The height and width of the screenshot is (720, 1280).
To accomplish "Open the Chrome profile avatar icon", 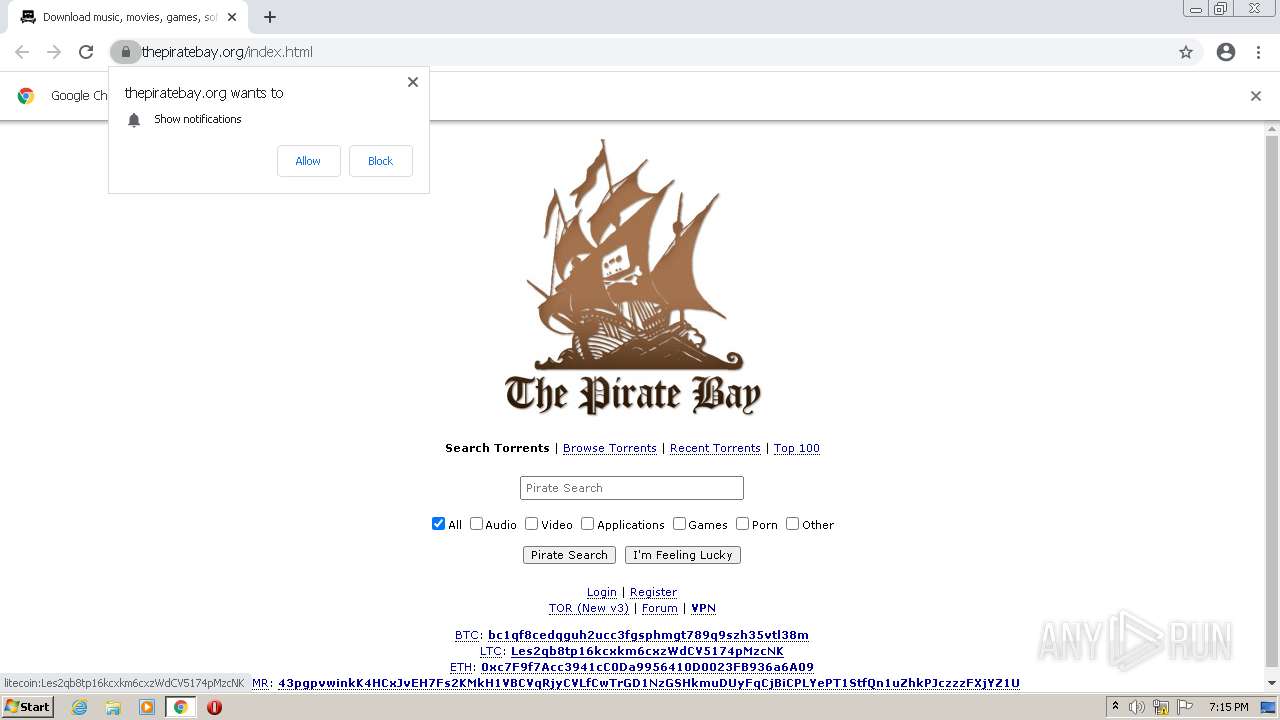I will point(1226,52).
